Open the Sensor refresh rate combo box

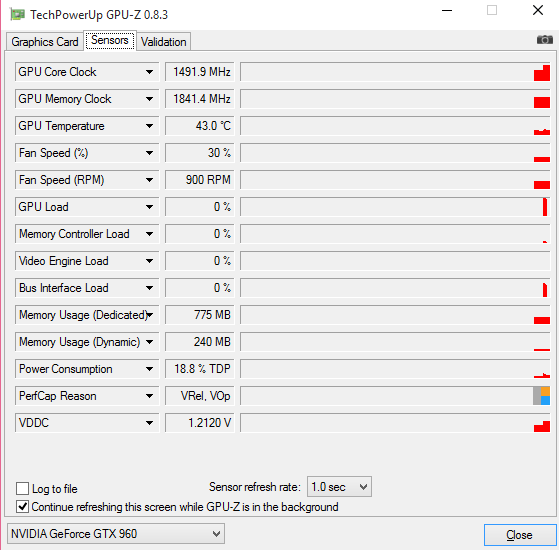point(339,487)
